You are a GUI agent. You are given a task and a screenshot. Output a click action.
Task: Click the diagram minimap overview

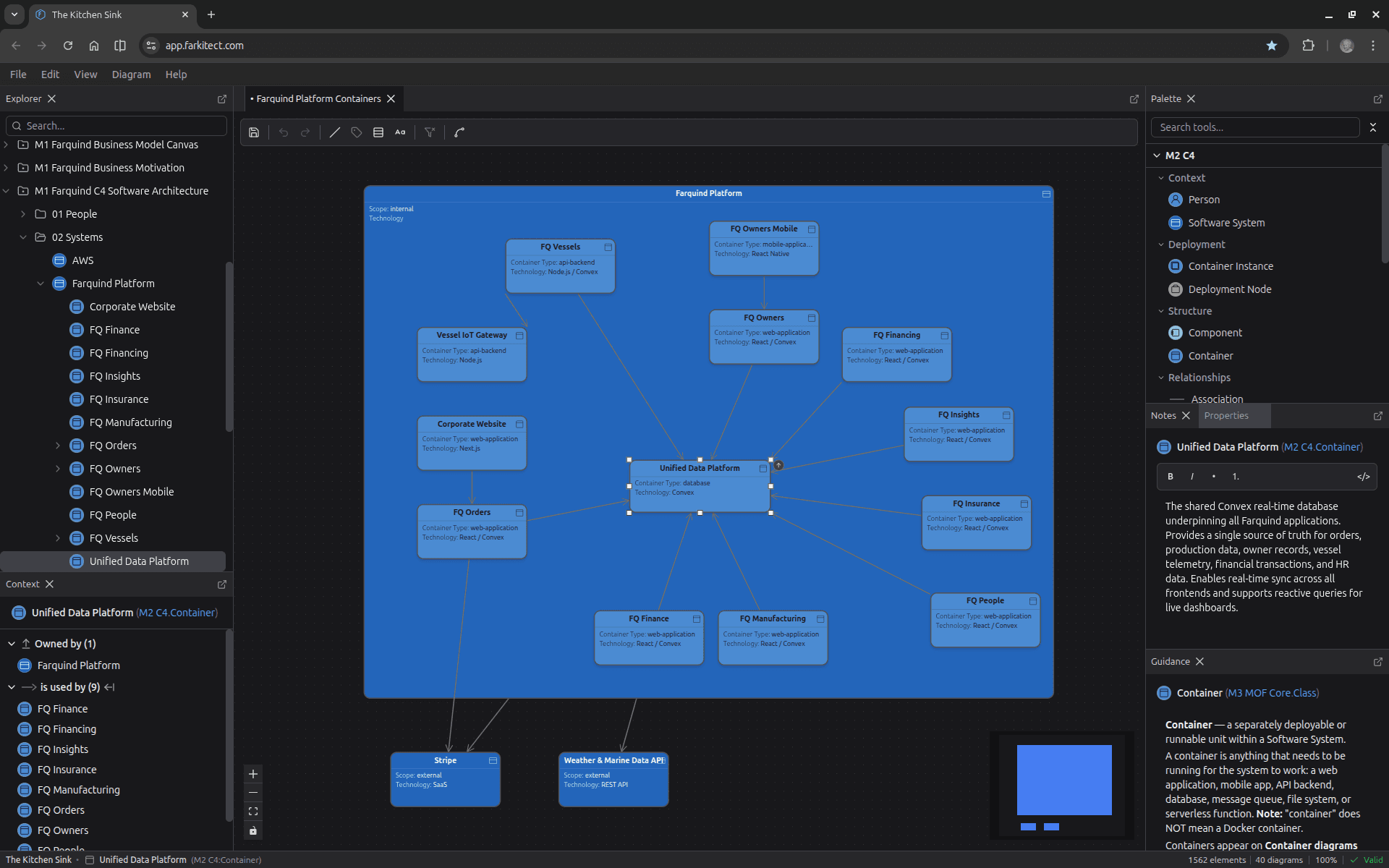(x=1062, y=786)
